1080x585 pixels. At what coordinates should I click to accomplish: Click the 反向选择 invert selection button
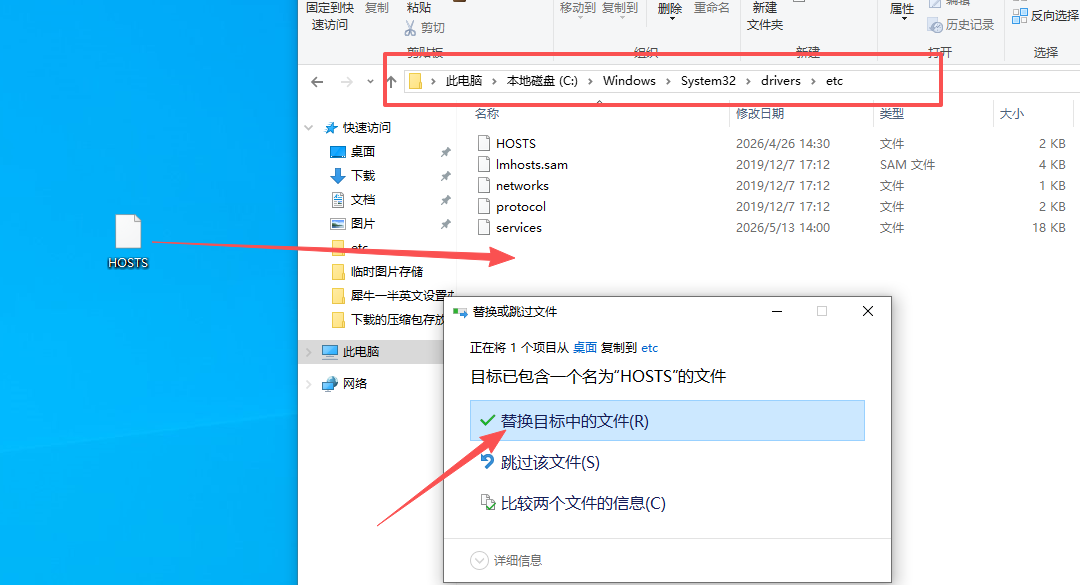[1045, 16]
